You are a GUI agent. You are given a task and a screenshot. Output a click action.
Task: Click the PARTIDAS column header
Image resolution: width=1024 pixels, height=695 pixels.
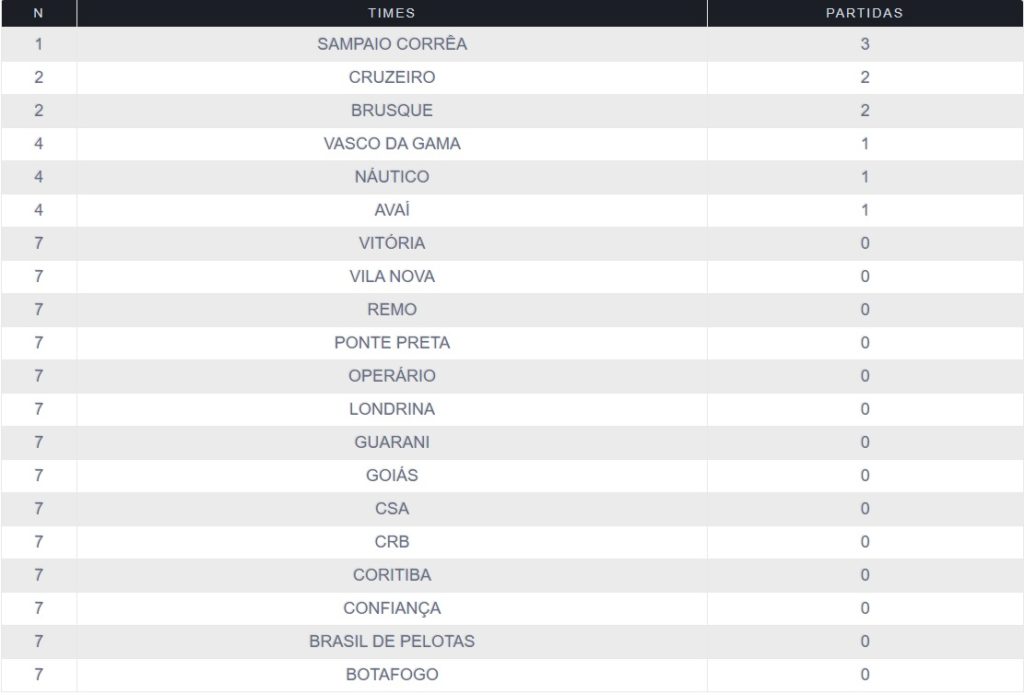864,13
